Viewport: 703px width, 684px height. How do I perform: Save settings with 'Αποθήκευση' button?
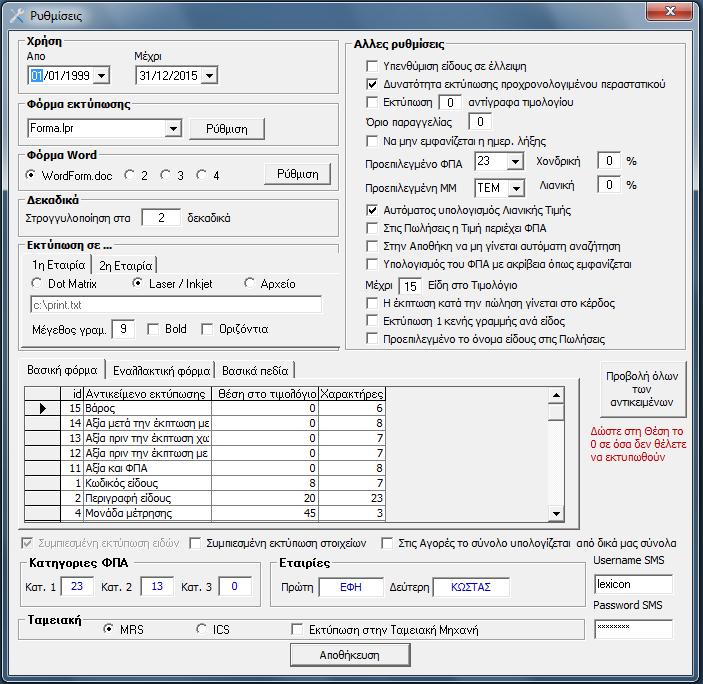coord(350,655)
